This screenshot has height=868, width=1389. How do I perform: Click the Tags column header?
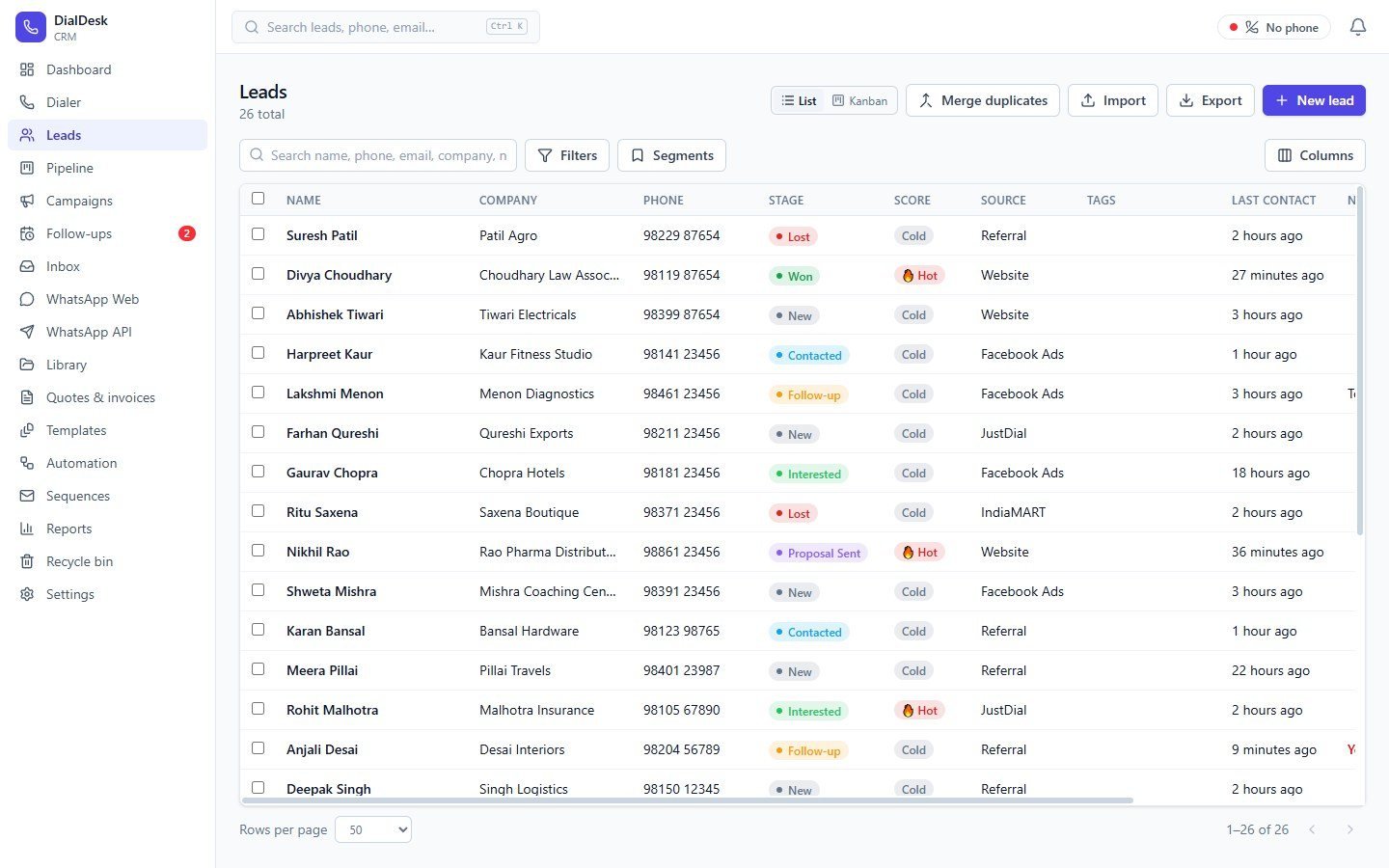coord(1101,201)
